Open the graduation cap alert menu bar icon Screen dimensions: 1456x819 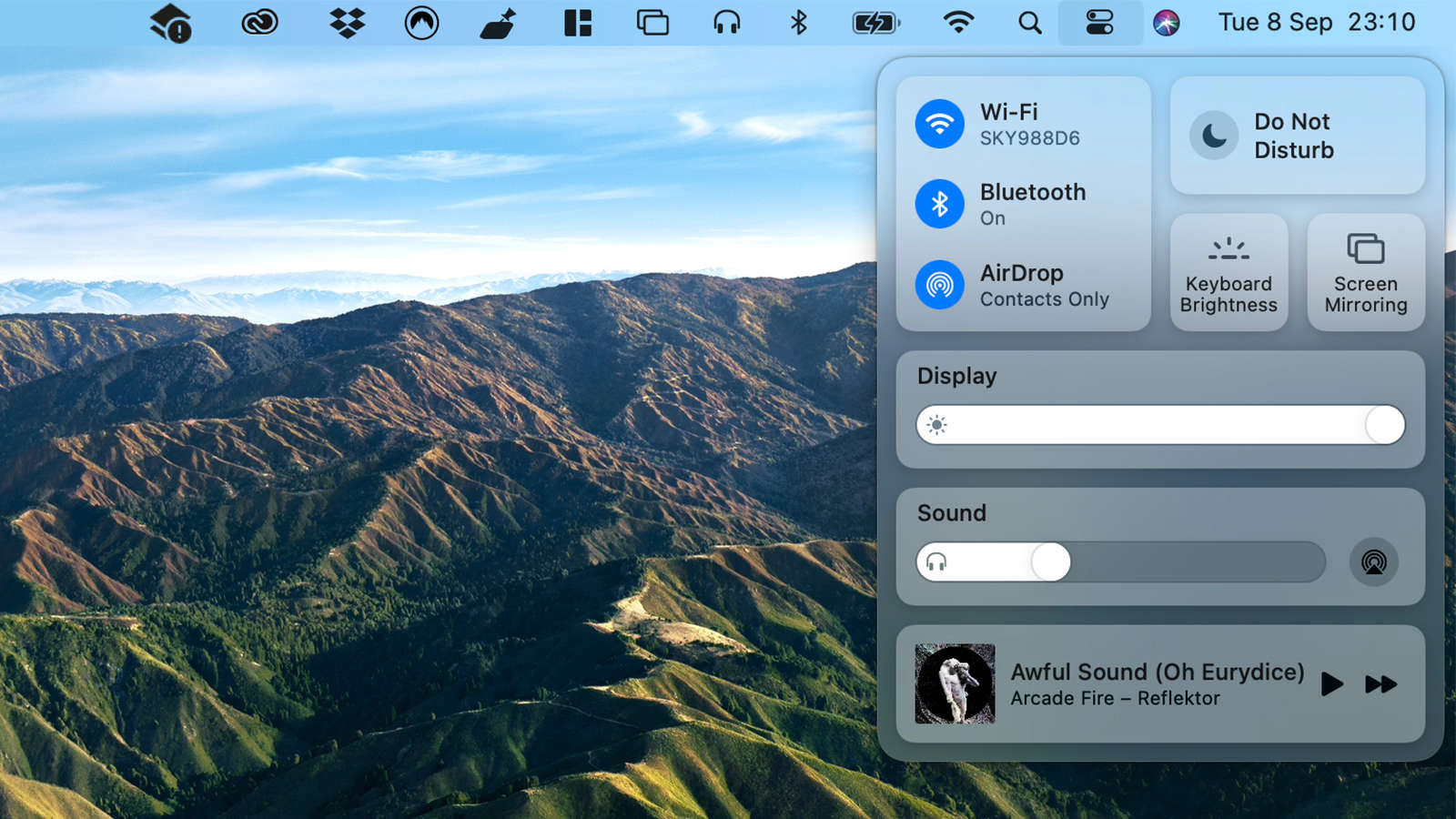click(x=170, y=23)
